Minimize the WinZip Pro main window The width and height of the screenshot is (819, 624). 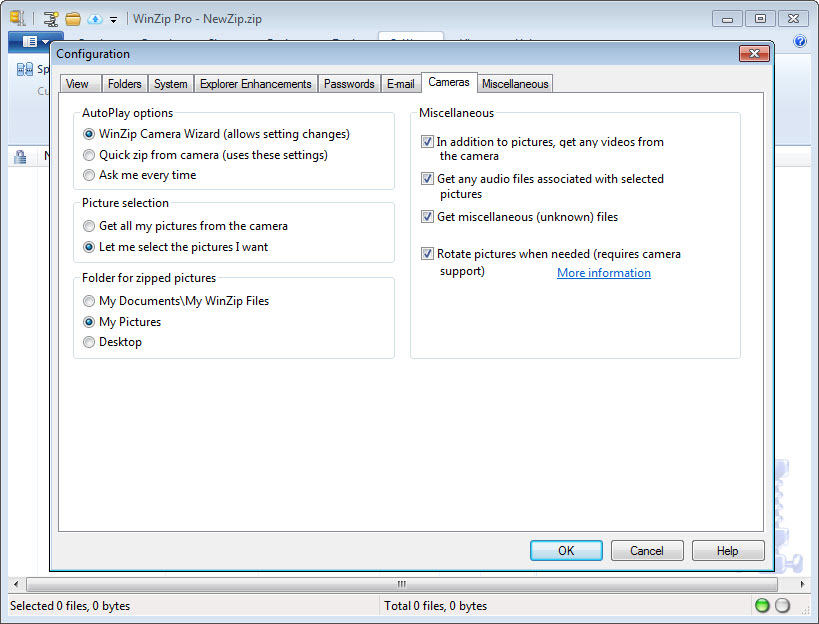(x=727, y=19)
